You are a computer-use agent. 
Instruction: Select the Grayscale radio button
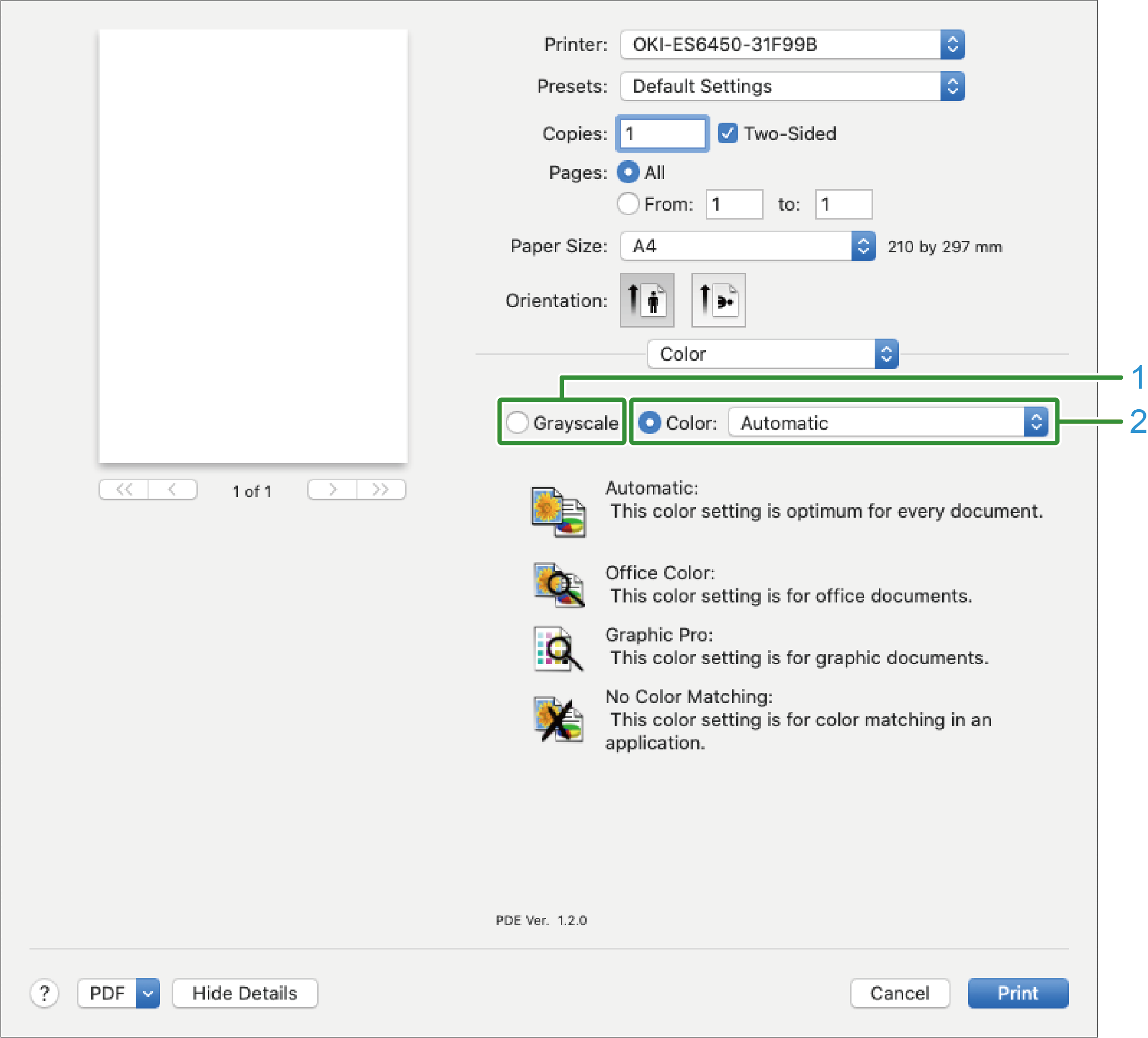pos(517,422)
